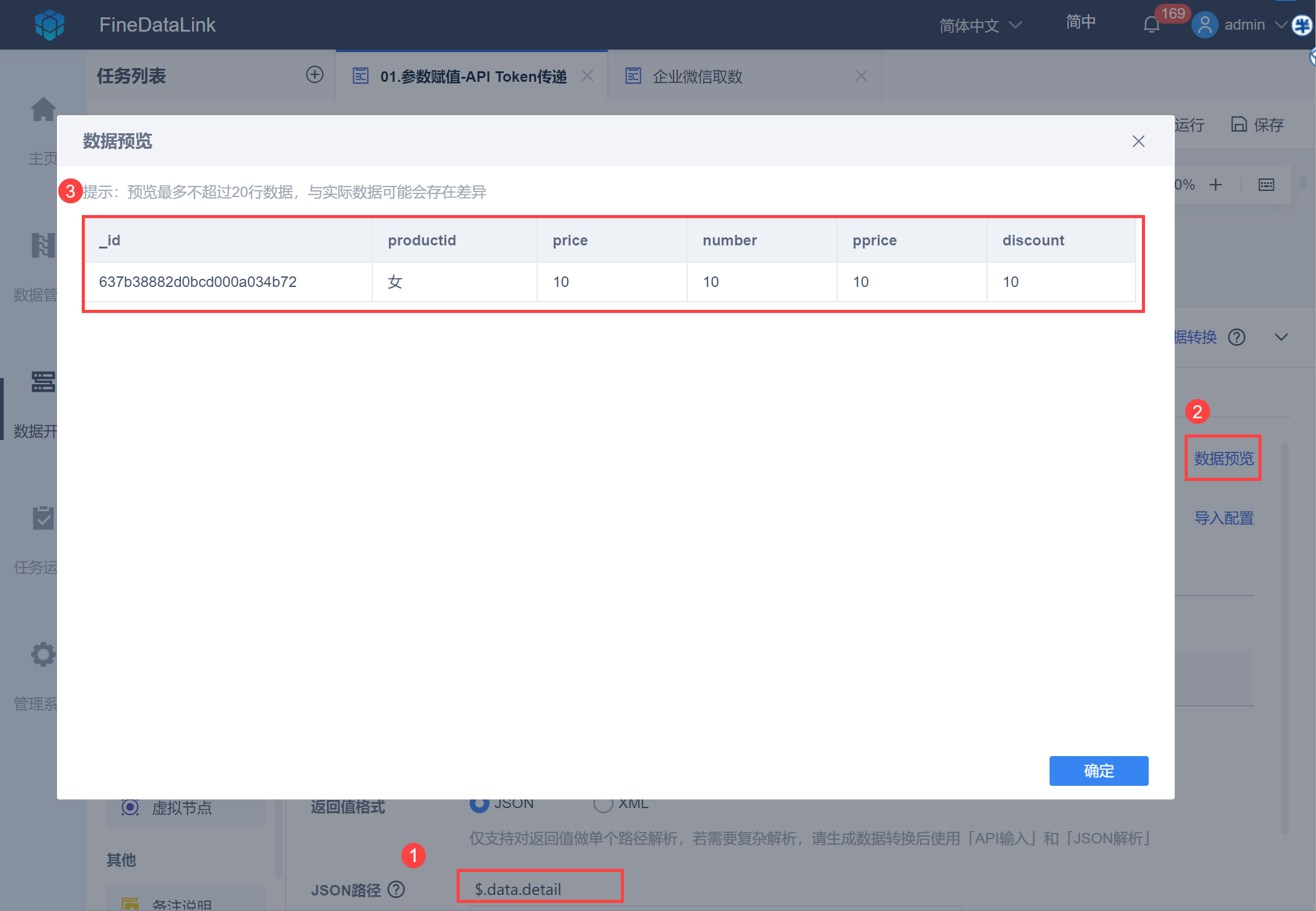Image resolution: width=1316 pixels, height=911 pixels.
Task: Click the keyboard icon in the canvas toolbar
Action: pyautogui.click(x=1266, y=185)
